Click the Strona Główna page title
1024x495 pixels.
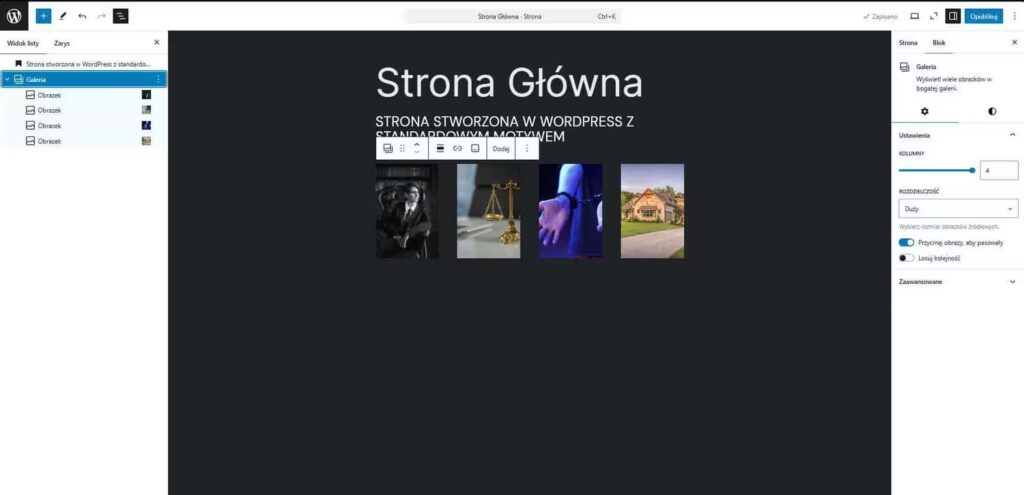click(509, 83)
